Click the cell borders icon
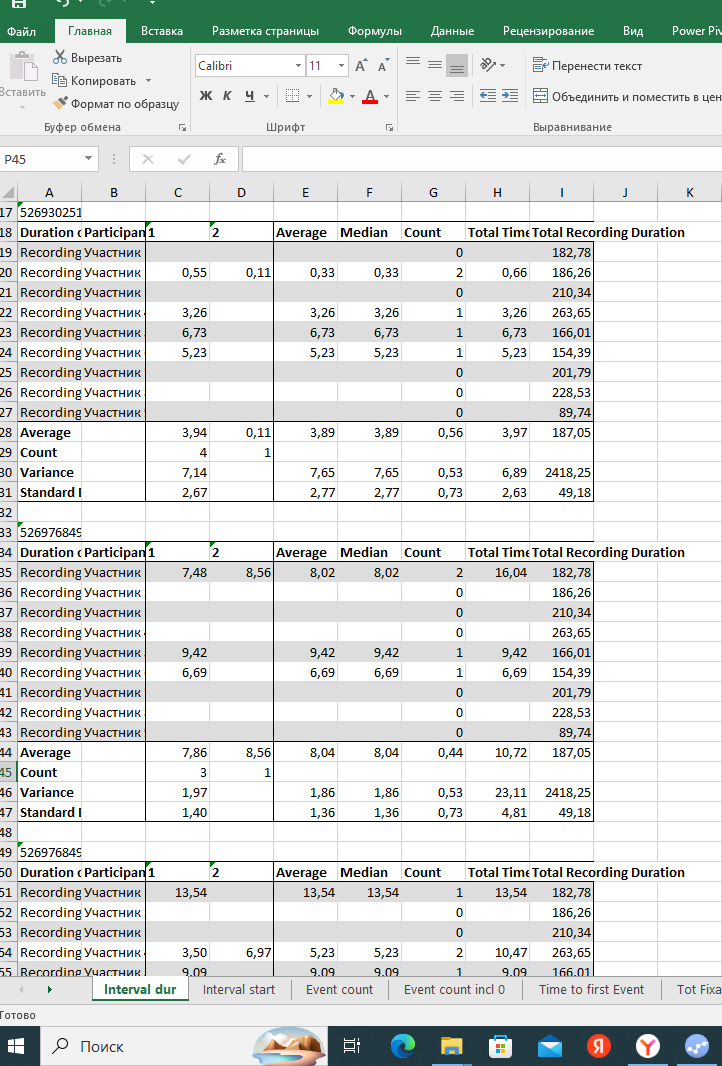The width and height of the screenshot is (722, 1066). coord(292,96)
